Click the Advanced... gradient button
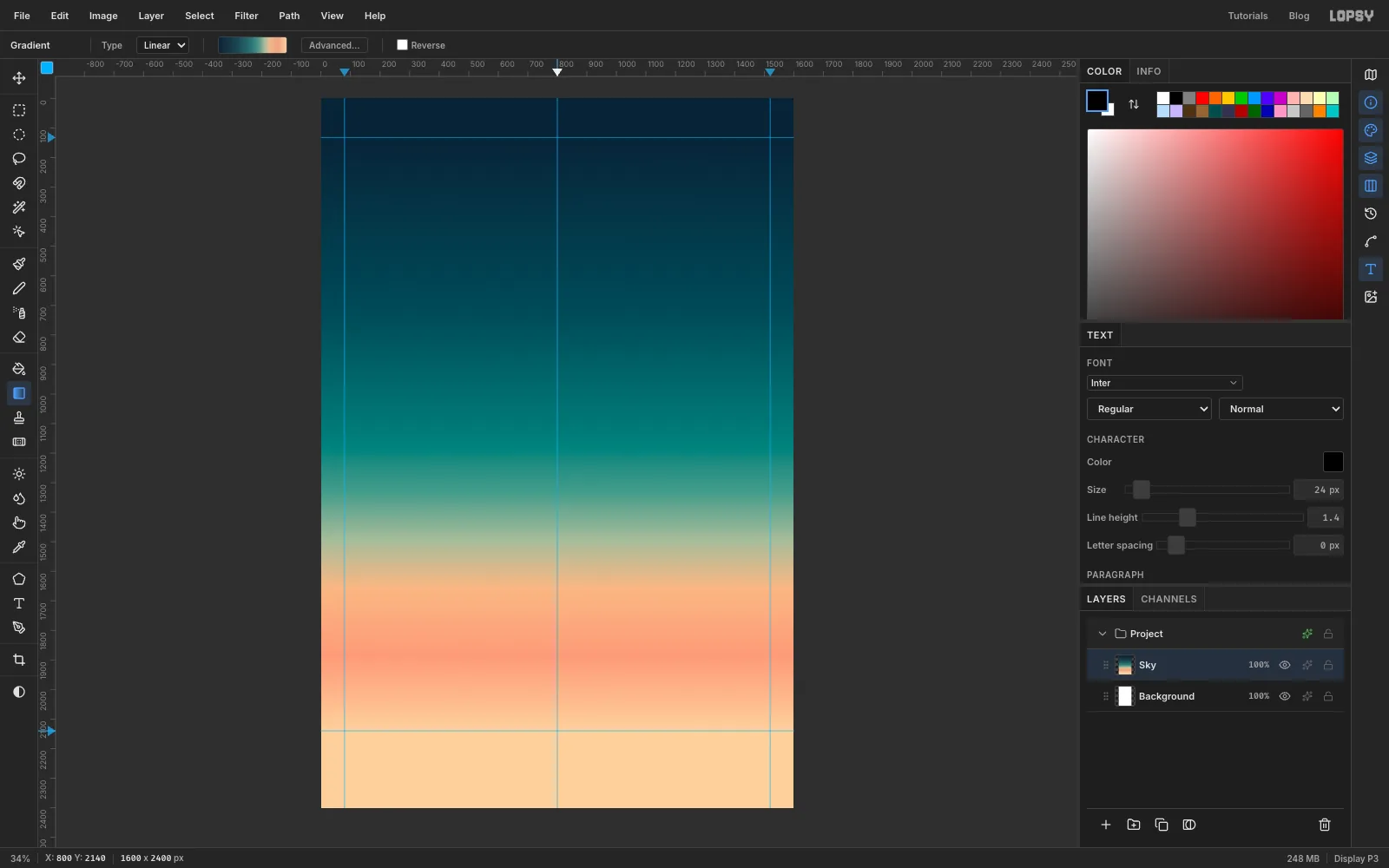 (x=334, y=45)
